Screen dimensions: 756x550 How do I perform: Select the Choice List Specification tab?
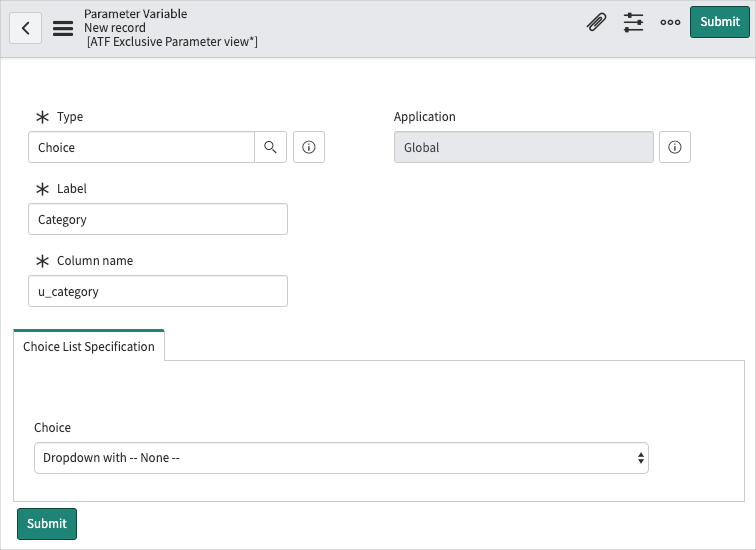(89, 347)
